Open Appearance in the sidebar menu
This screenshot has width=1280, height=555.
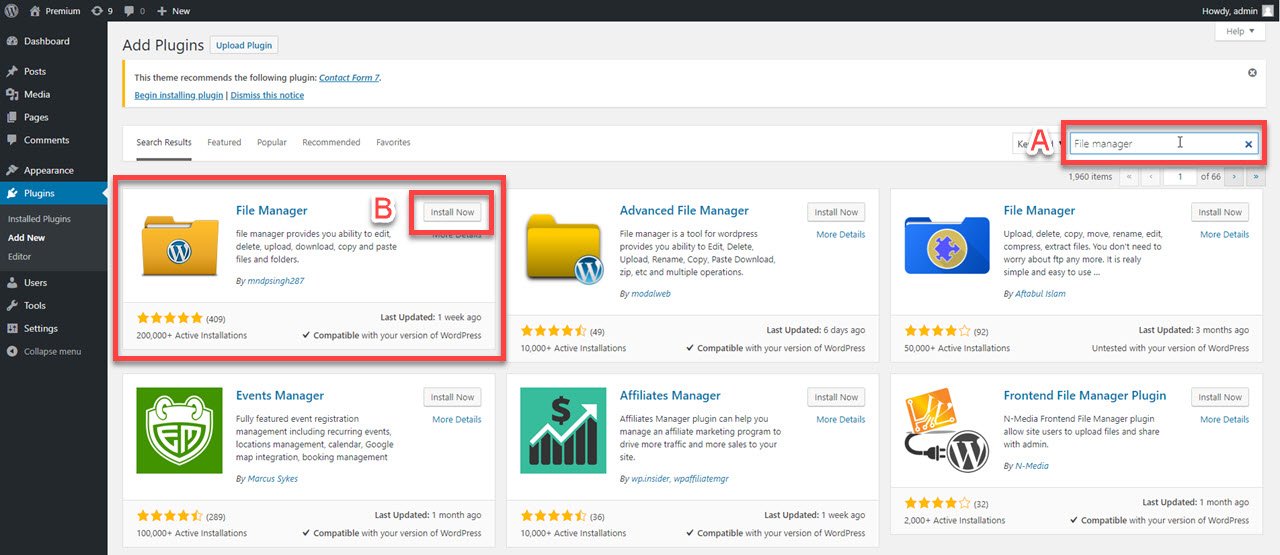pos(48,170)
